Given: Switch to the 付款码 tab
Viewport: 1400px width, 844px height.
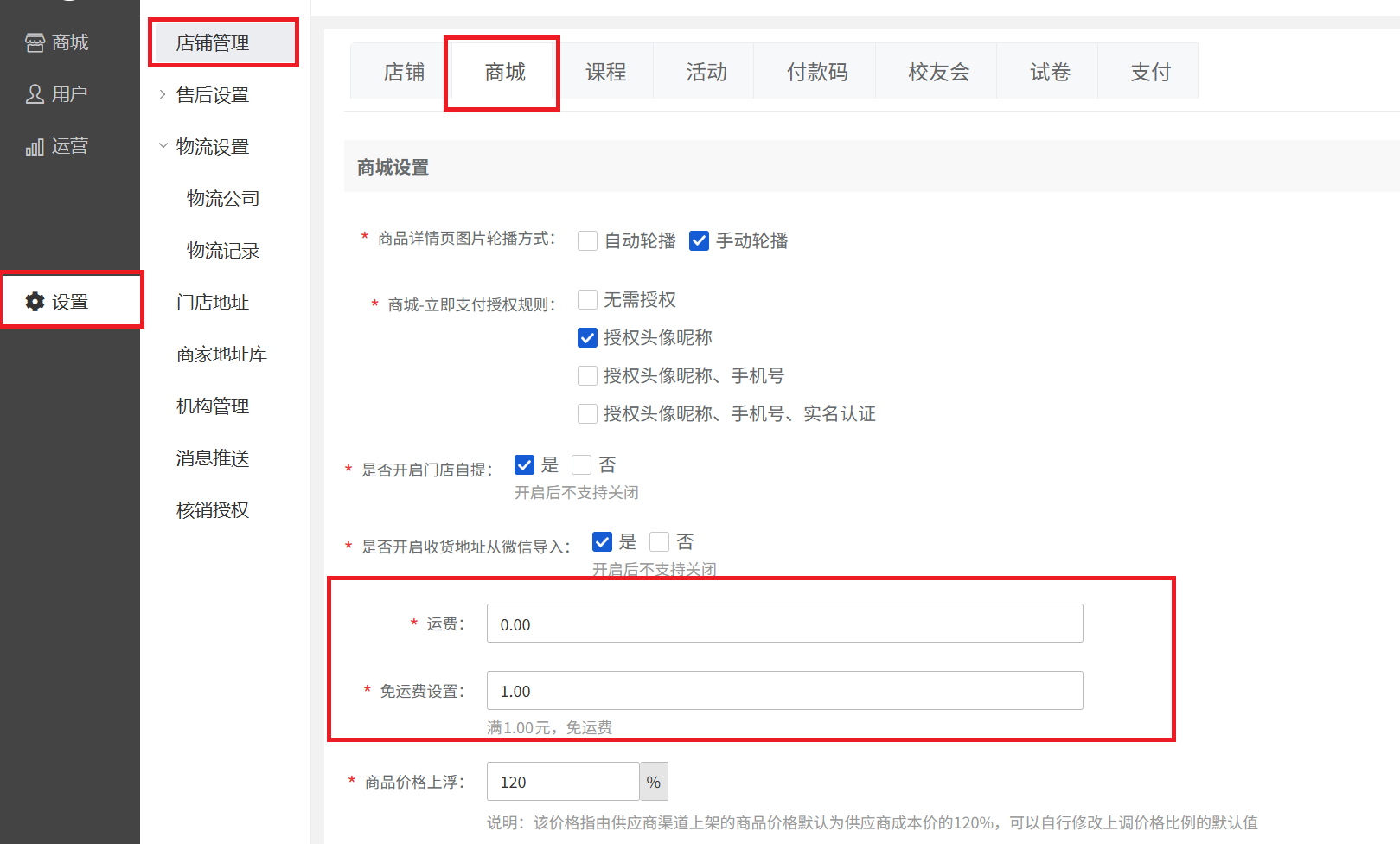Looking at the screenshot, I should coord(816,72).
